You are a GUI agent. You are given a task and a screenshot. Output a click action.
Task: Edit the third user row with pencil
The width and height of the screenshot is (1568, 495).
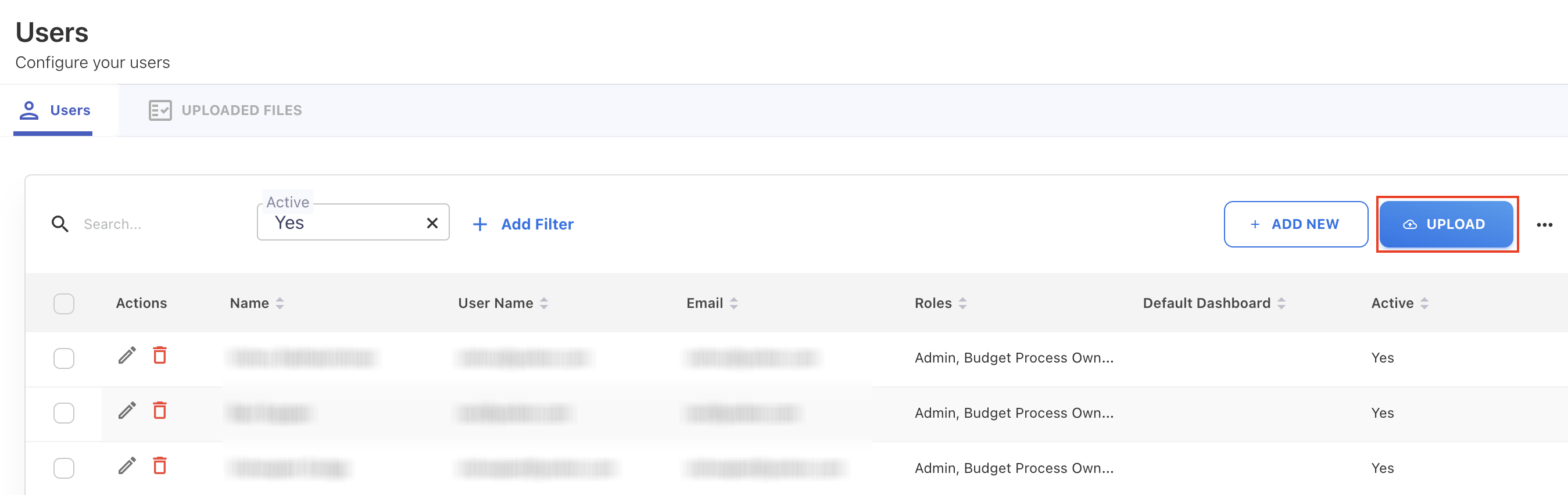(127, 466)
